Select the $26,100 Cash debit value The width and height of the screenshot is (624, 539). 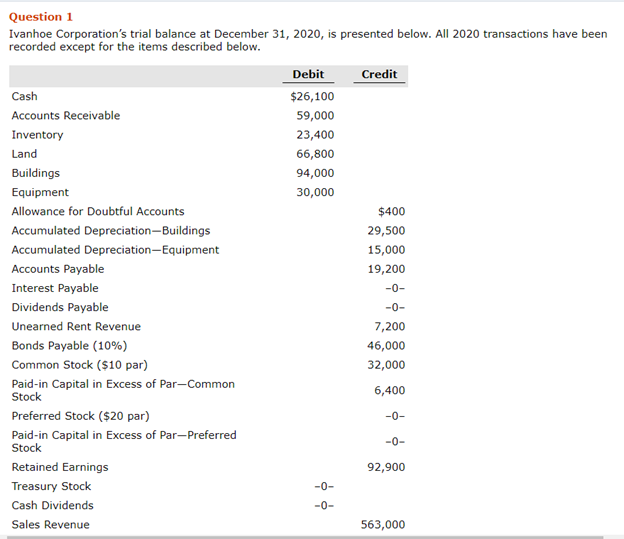tap(312, 96)
